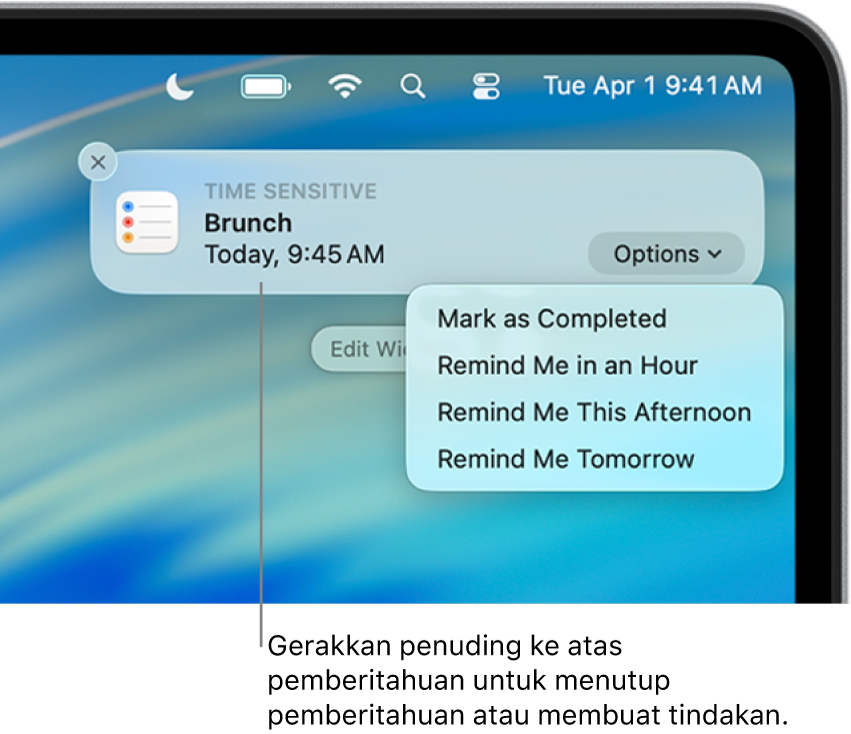
Task: Click the magnifying glass icon
Action: coord(413,86)
